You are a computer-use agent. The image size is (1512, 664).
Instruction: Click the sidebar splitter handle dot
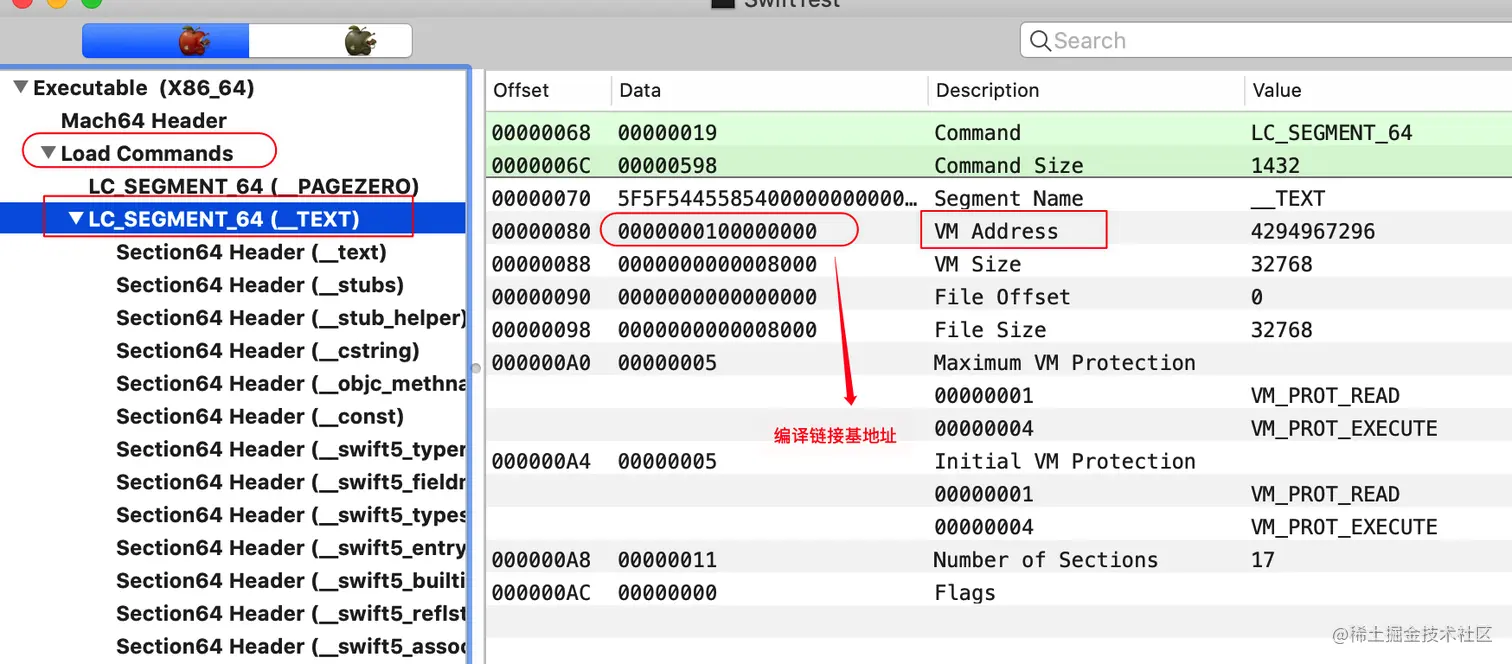pyautogui.click(x=476, y=368)
